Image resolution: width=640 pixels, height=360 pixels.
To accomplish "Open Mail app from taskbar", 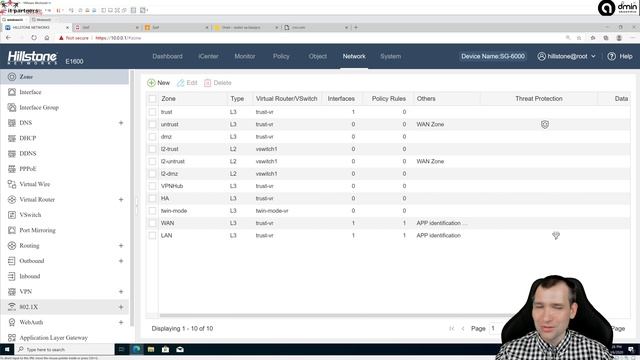I will coord(180,349).
